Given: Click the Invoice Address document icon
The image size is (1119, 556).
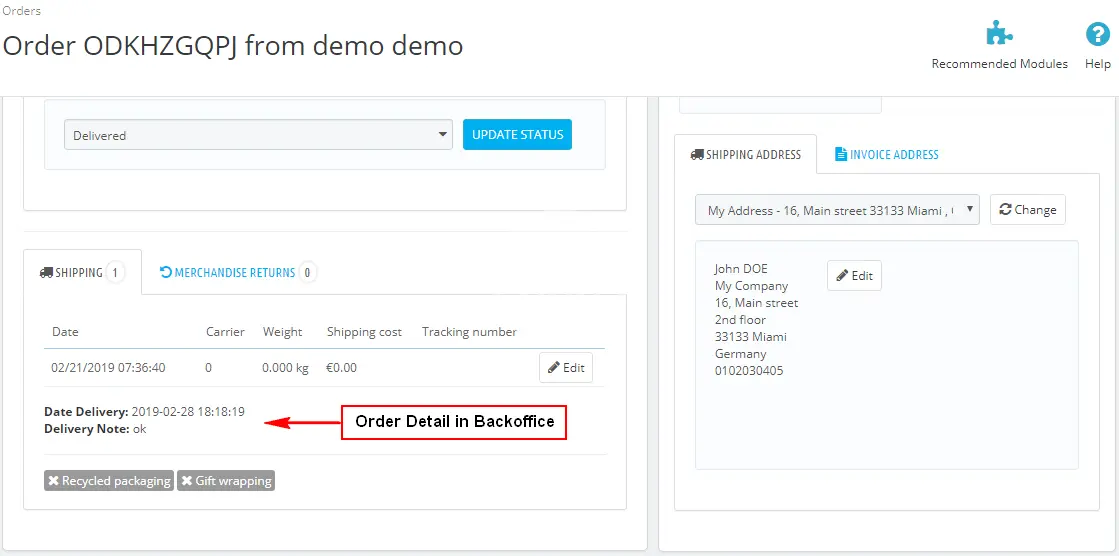Looking at the screenshot, I should (841, 155).
